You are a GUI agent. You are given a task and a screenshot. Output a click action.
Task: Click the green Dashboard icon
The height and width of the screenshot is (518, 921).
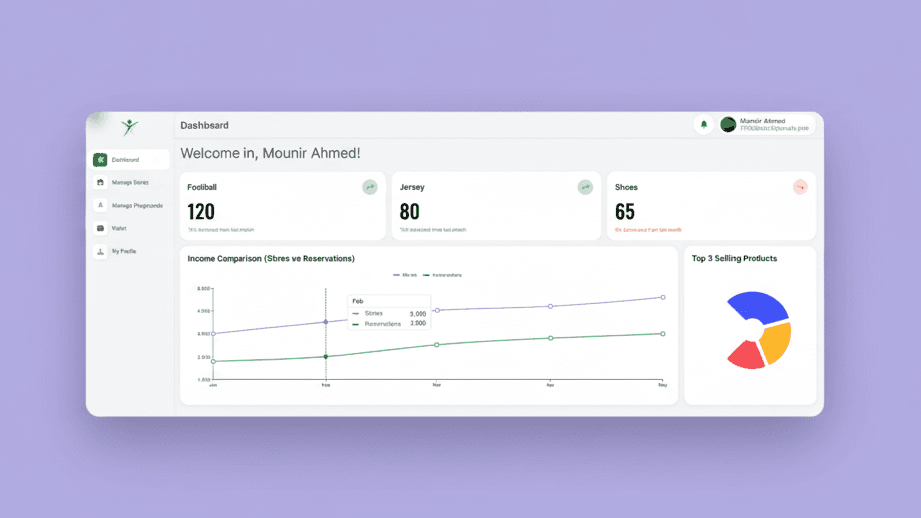(100, 160)
